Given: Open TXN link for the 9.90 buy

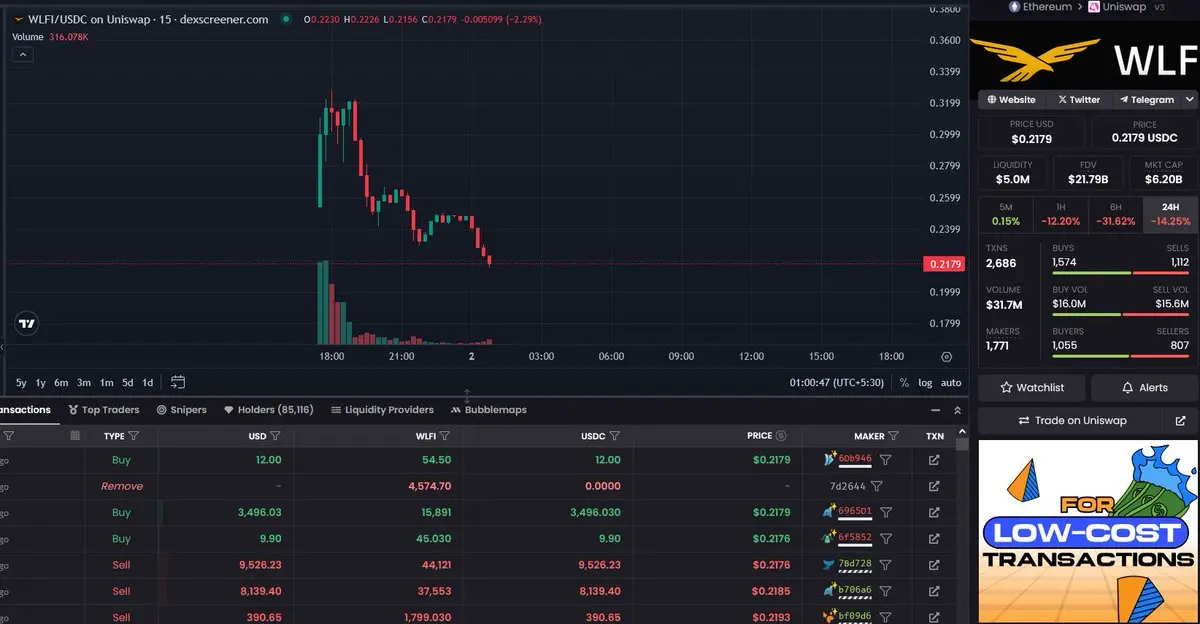Looking at the screenshot, I should click(x=934, y=538).
